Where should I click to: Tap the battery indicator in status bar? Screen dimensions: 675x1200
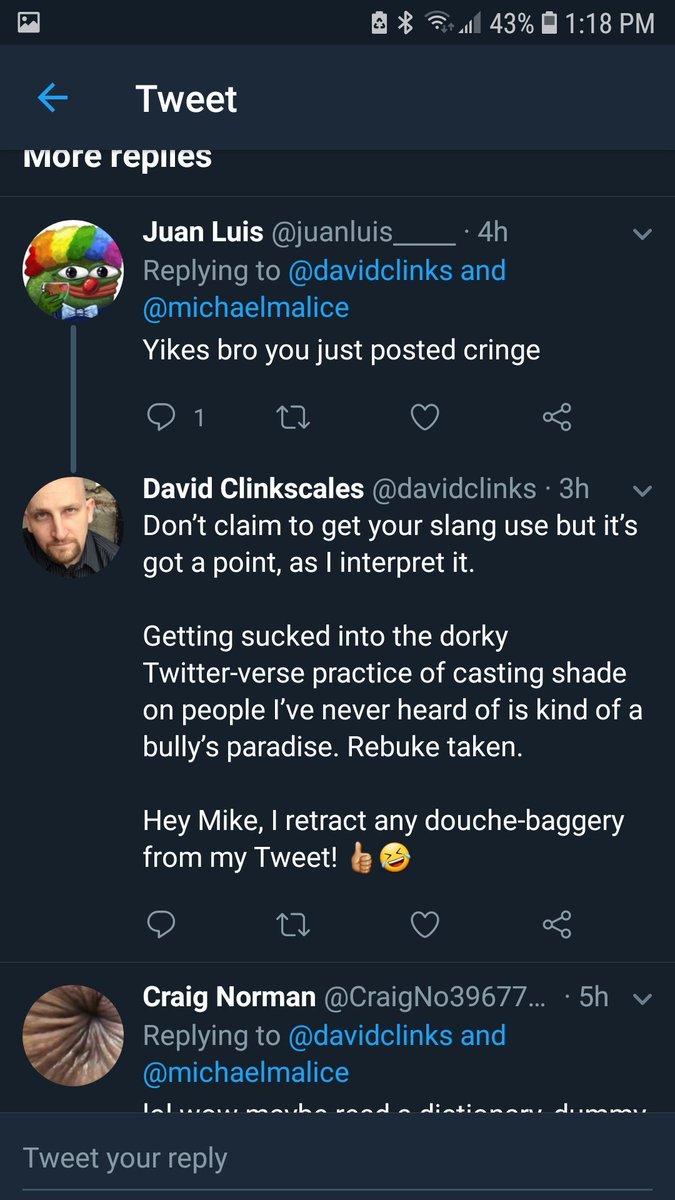(x=548, y=23)
